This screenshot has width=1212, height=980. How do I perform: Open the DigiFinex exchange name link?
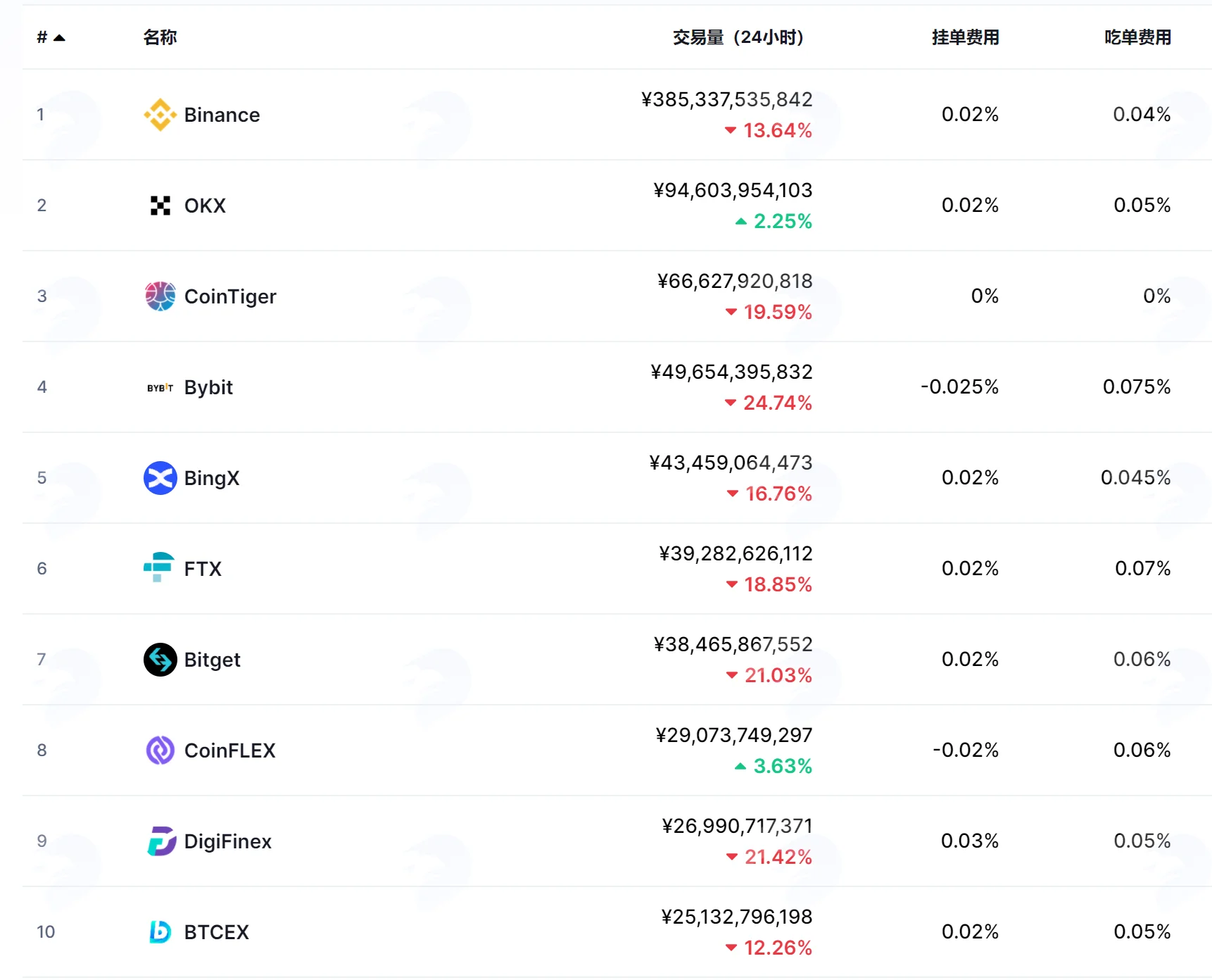click(227, 841)
